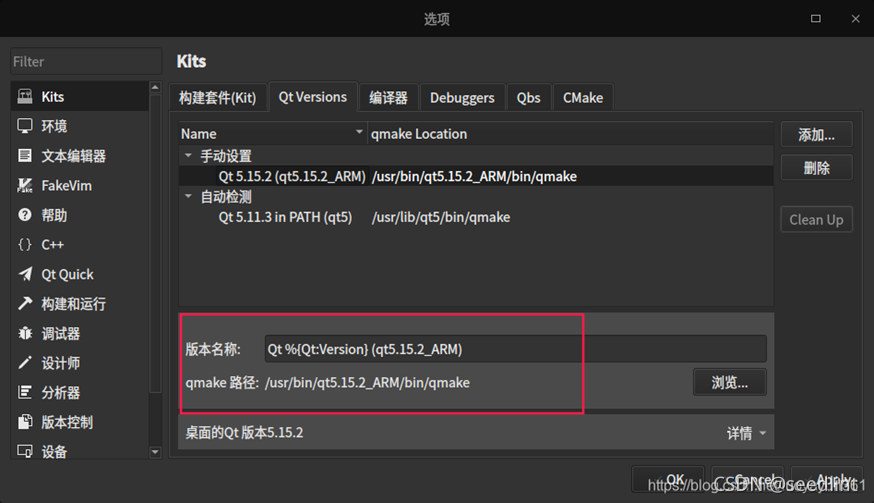Viewport: 874px width, 503px height.
Task: Open 文本编辑器 settings via its icon
Action: (25, 156)
